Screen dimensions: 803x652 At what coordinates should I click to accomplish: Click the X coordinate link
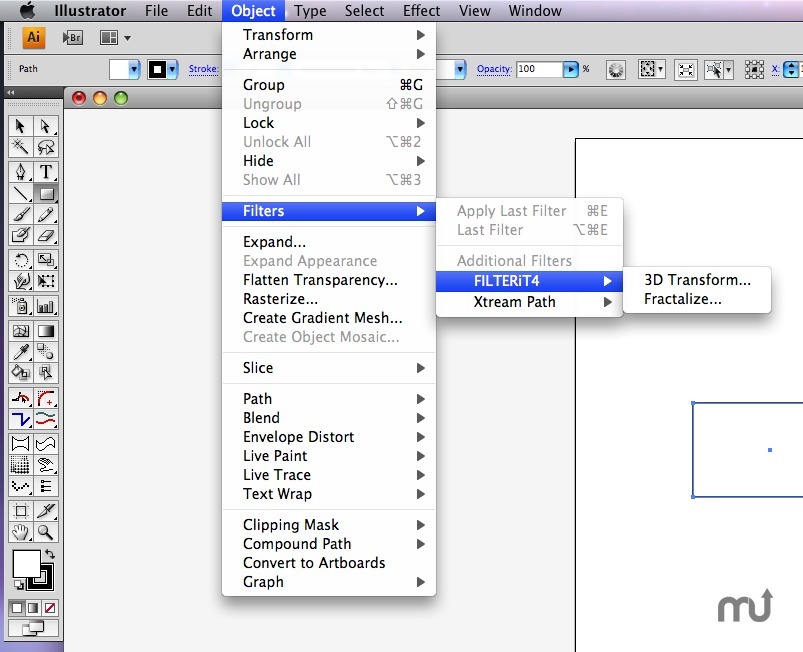pyautogui.click(x=775, y=69)
